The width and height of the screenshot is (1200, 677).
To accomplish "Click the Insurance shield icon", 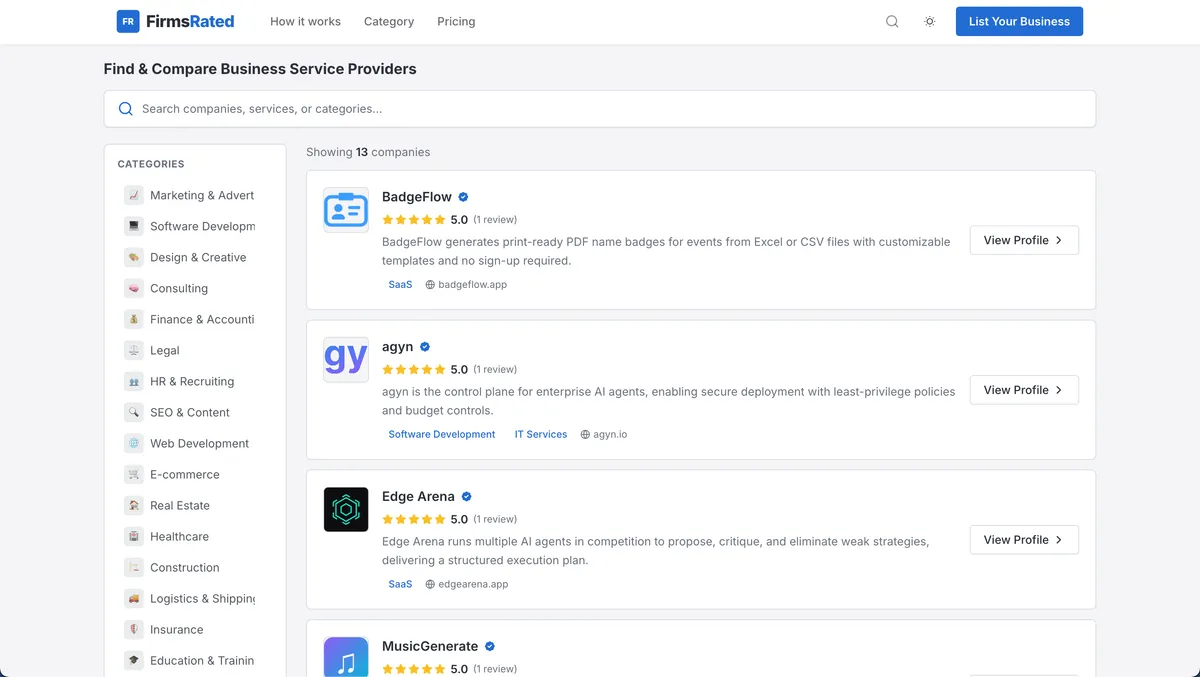I will click(134, 629).
